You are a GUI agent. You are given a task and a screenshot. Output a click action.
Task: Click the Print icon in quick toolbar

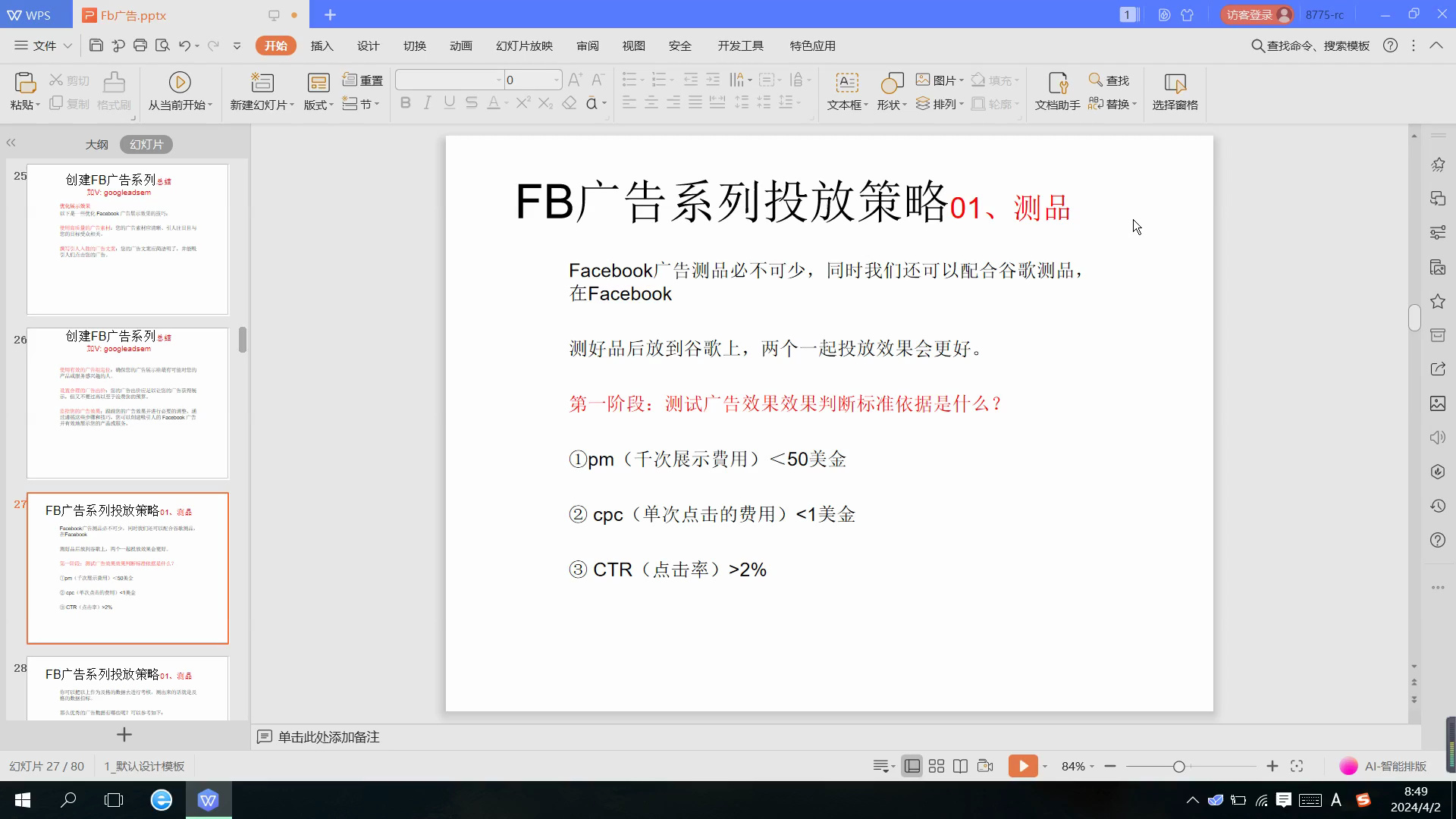point(140,45)
